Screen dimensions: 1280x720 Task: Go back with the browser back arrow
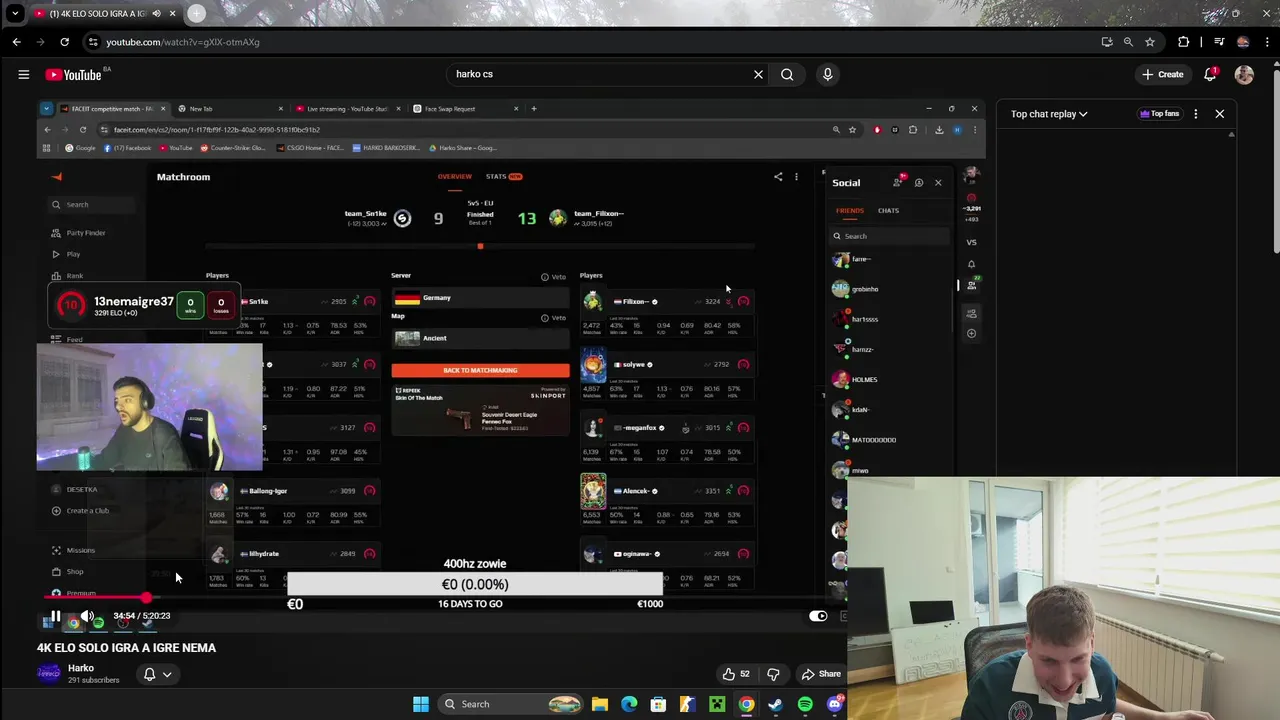click(17, 42)
